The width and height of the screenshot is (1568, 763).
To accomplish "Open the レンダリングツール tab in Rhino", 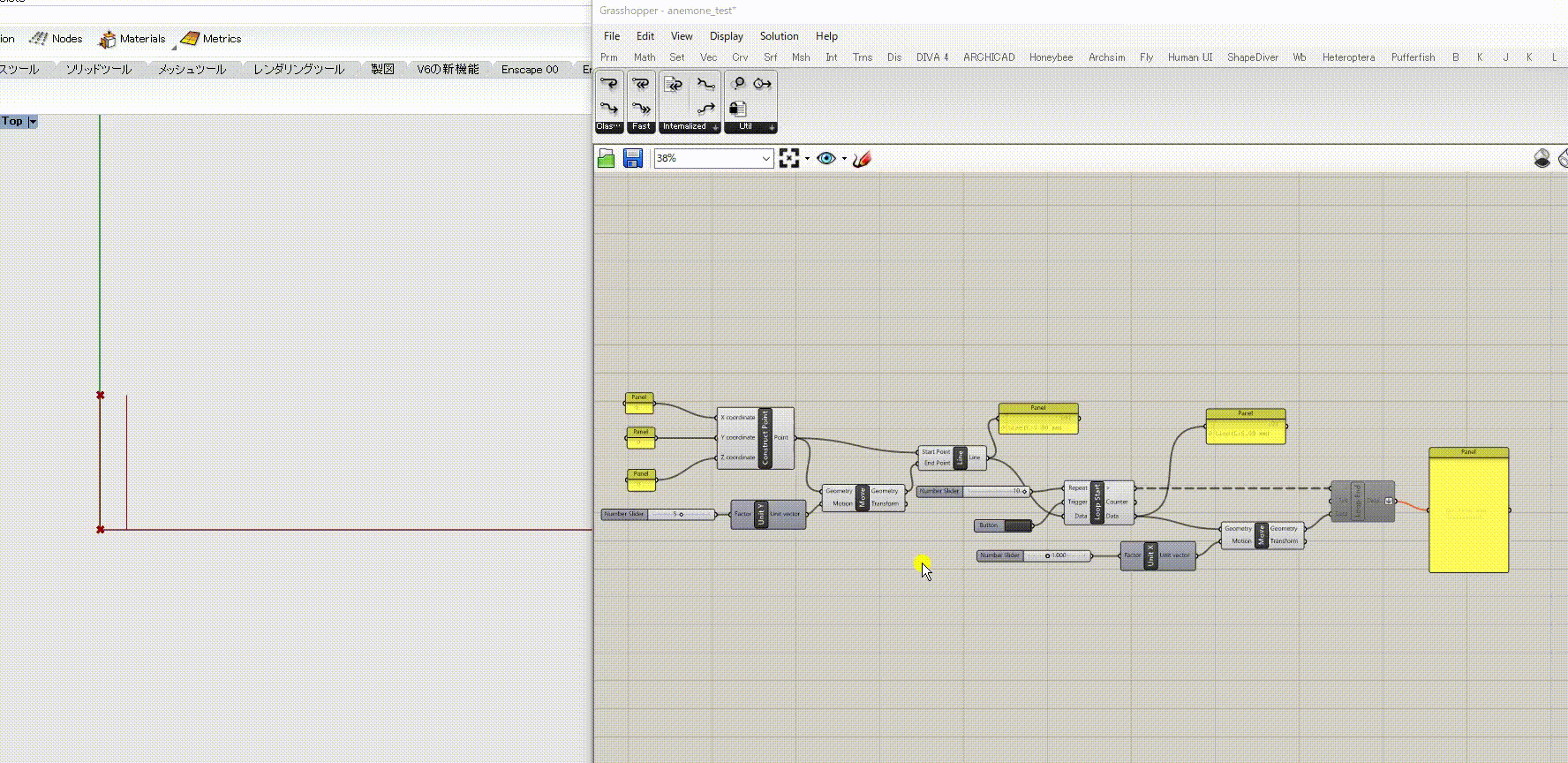I will (298, 69).
